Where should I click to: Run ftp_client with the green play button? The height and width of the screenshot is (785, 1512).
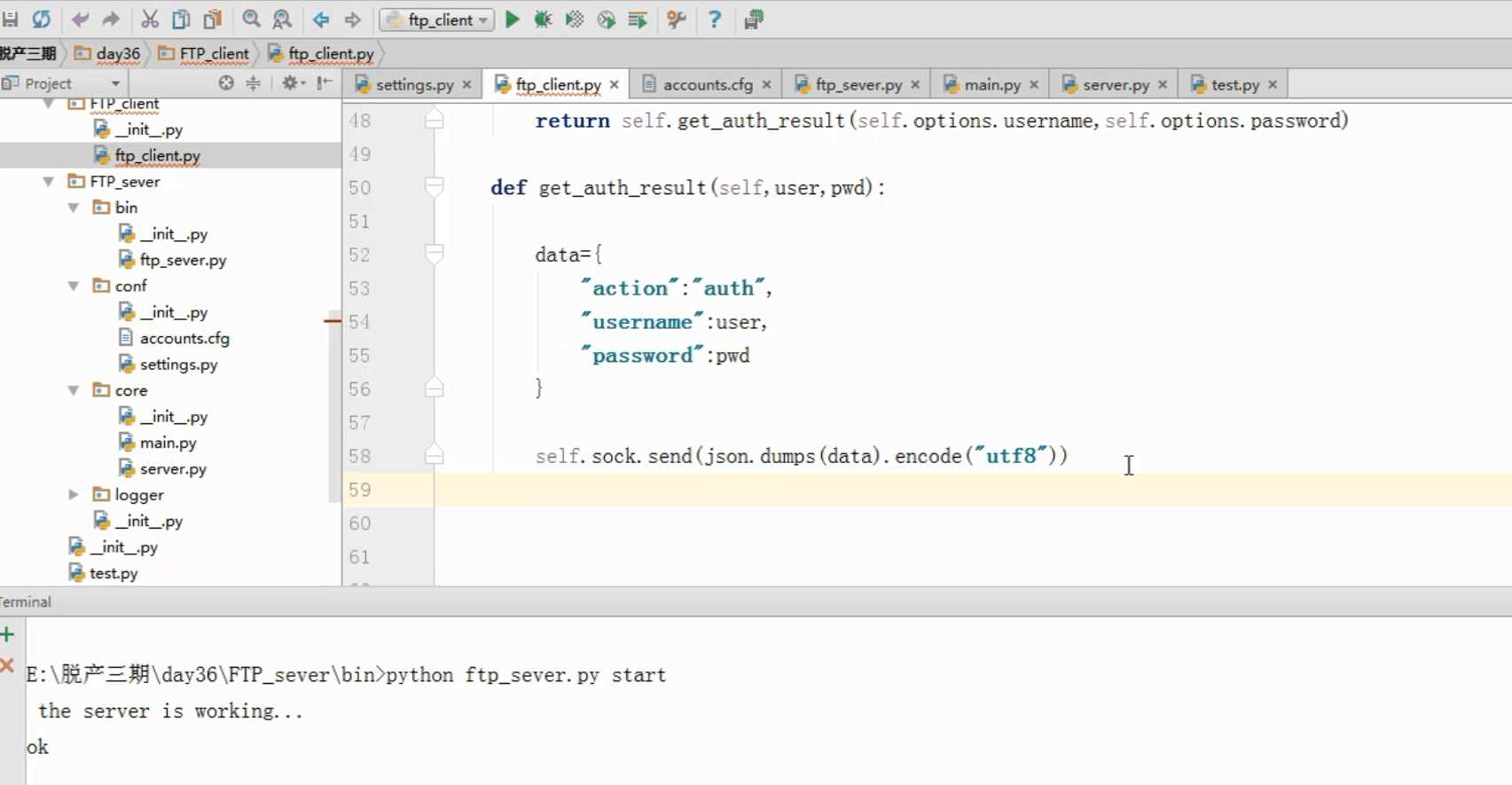tap(513, 19)
